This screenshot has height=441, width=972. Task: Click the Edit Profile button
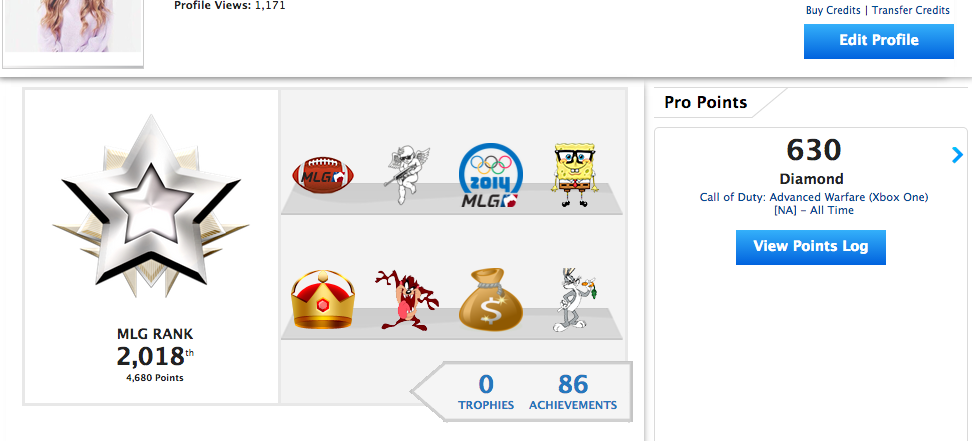pos(878,41)
